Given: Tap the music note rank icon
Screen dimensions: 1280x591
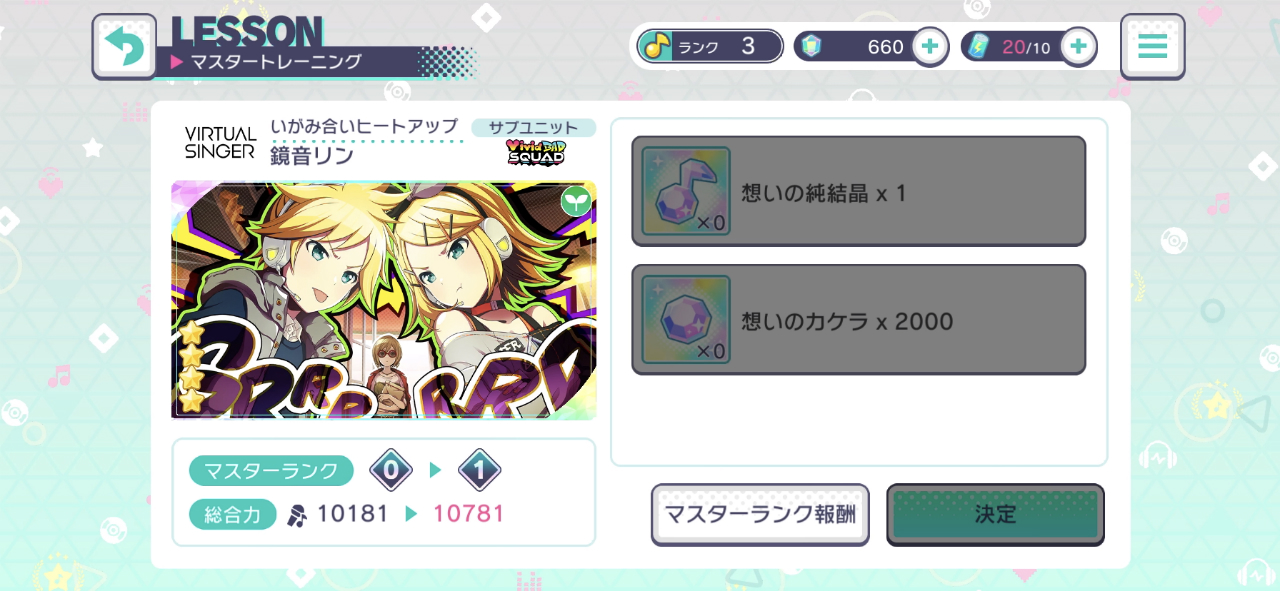Looking at the screenshot, I should 655,46.
